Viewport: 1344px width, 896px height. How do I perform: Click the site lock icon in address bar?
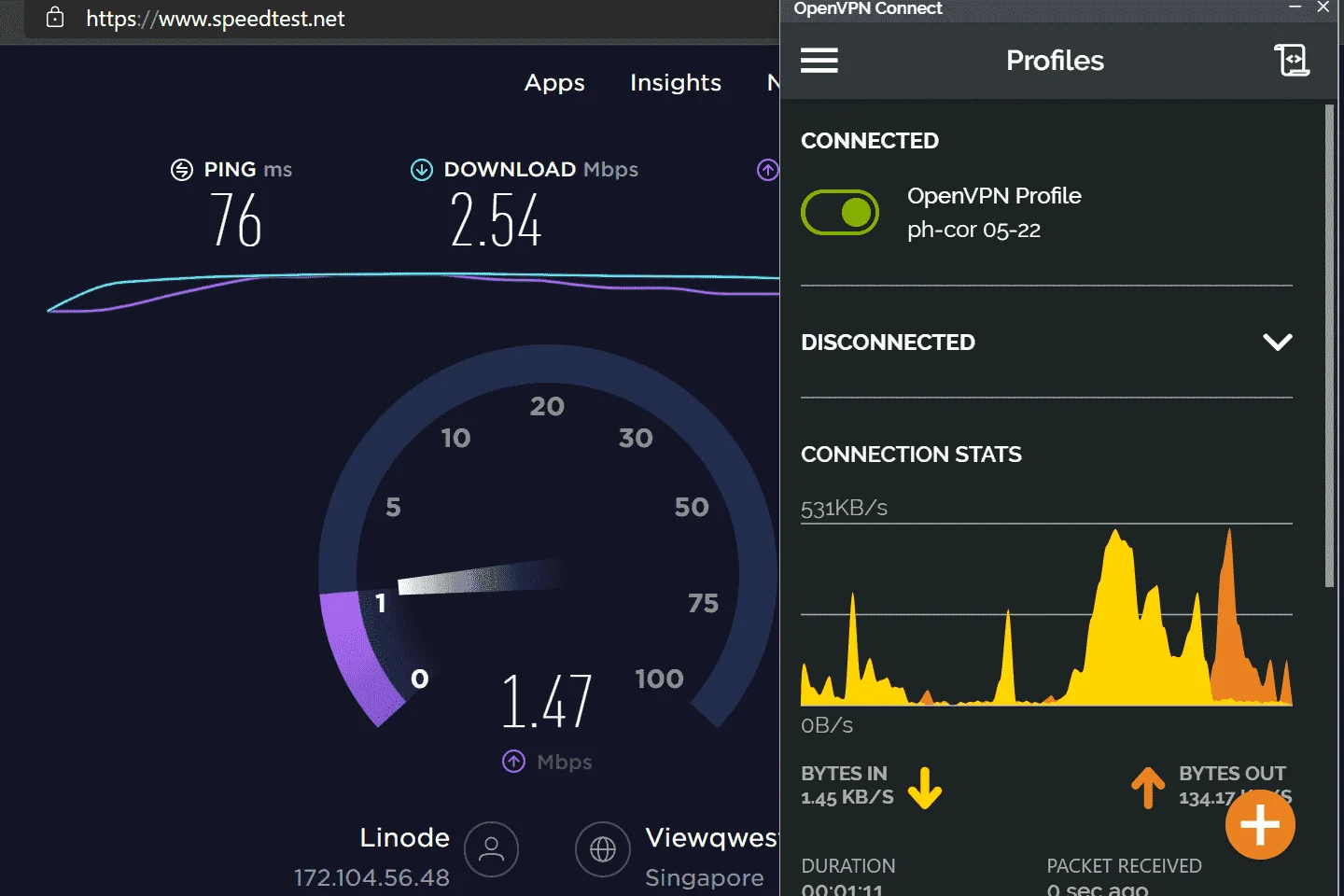[x=55, y=18]
